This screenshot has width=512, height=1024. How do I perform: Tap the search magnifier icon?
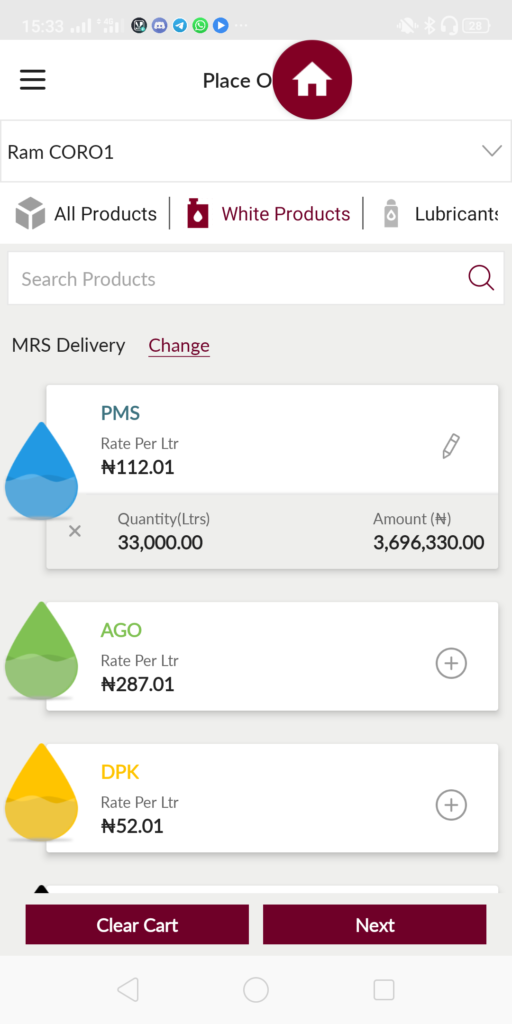click(481, 278)
